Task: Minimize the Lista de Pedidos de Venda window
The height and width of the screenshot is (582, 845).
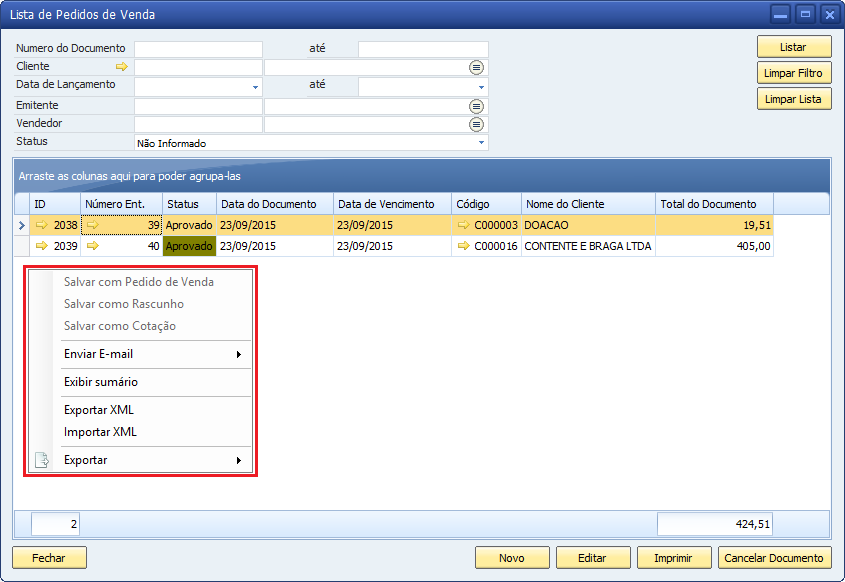Action: [x=780, y=15]
